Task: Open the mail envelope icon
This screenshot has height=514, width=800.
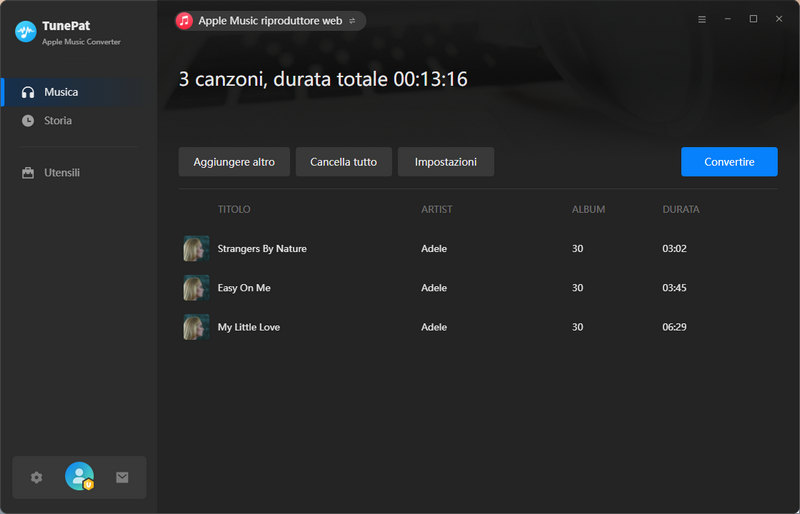Action: click(x=122, y=477)
